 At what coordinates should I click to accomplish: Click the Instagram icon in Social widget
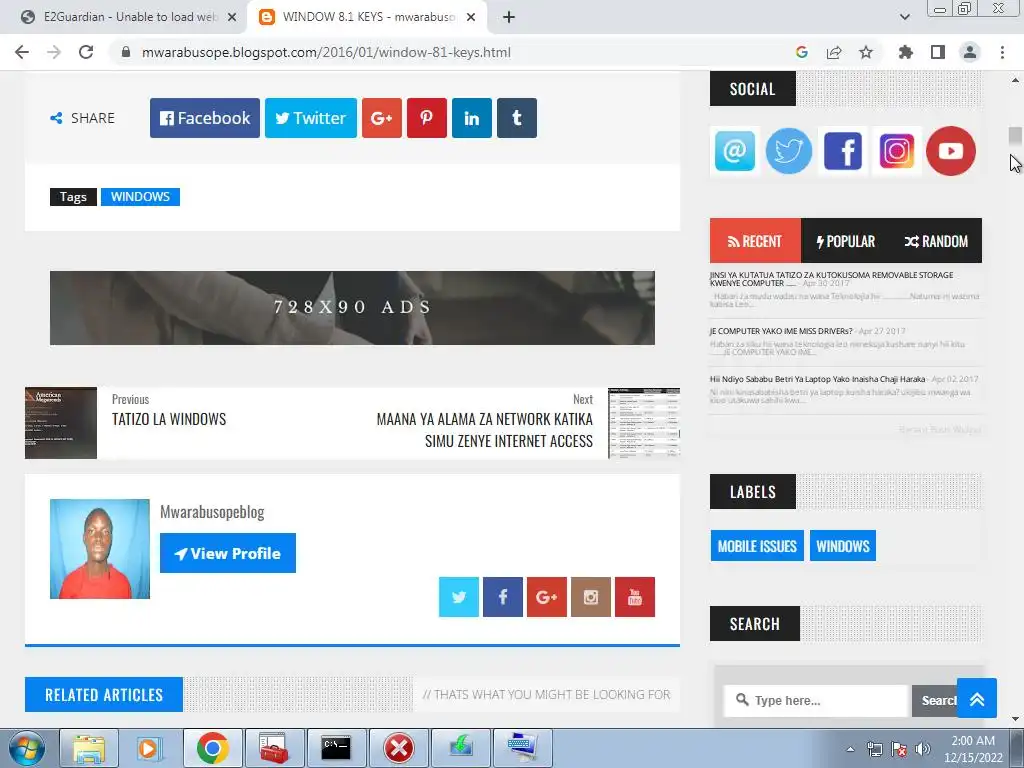[897, 151]
